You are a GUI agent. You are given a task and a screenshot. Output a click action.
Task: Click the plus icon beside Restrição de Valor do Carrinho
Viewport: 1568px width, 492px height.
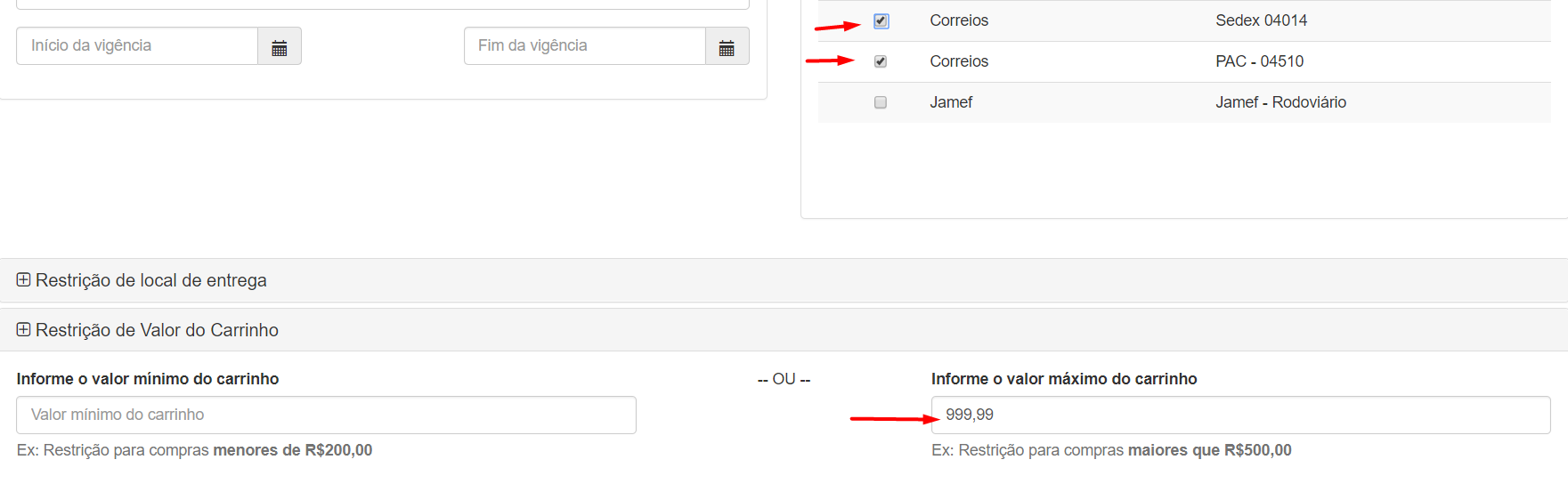(23, 330)
